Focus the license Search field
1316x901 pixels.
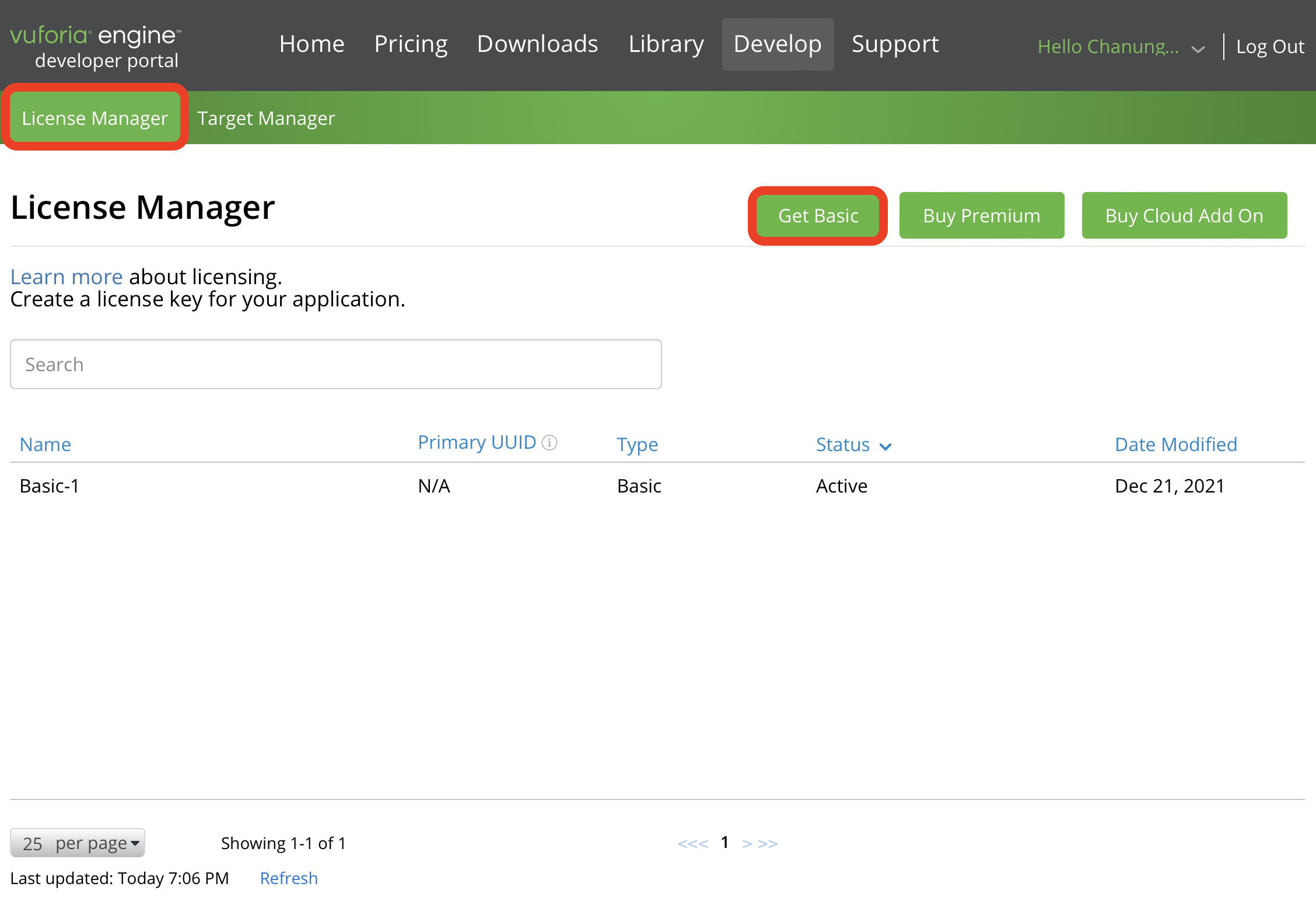[335, 364]
